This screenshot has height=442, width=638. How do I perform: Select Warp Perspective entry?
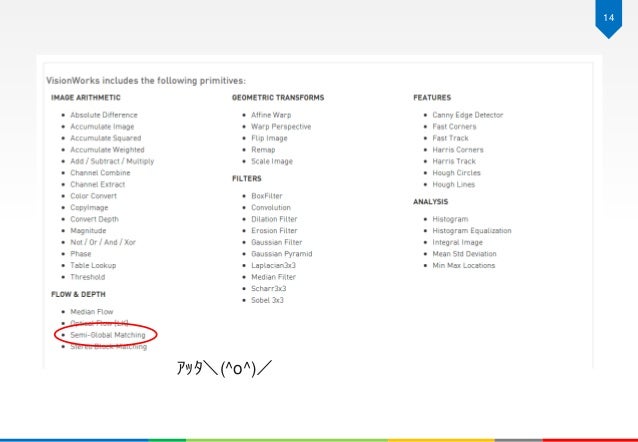click(281, 127)
